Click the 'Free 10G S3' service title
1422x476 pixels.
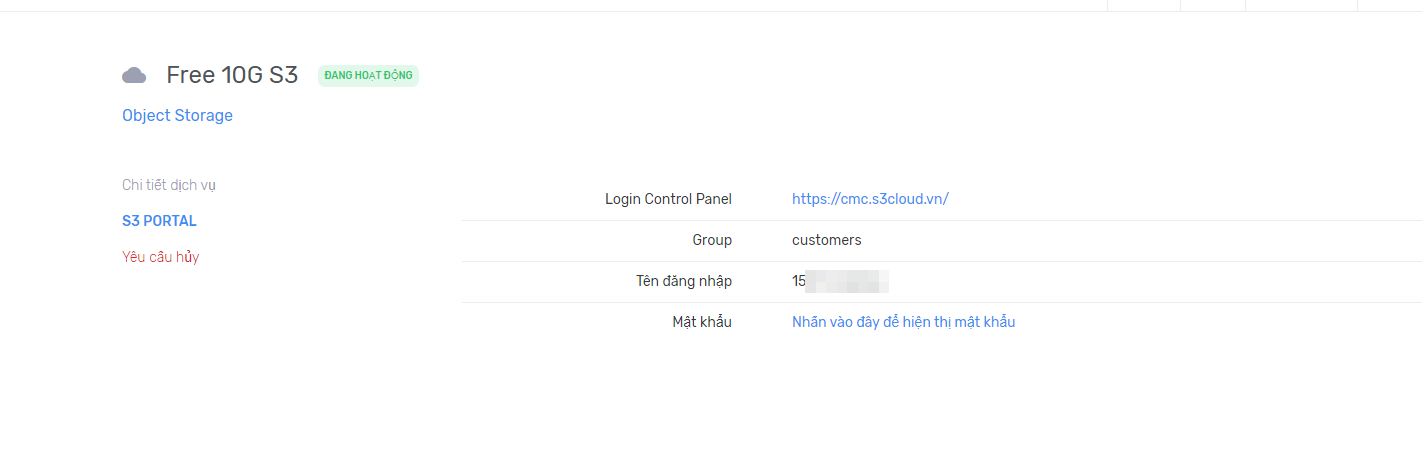232,75
